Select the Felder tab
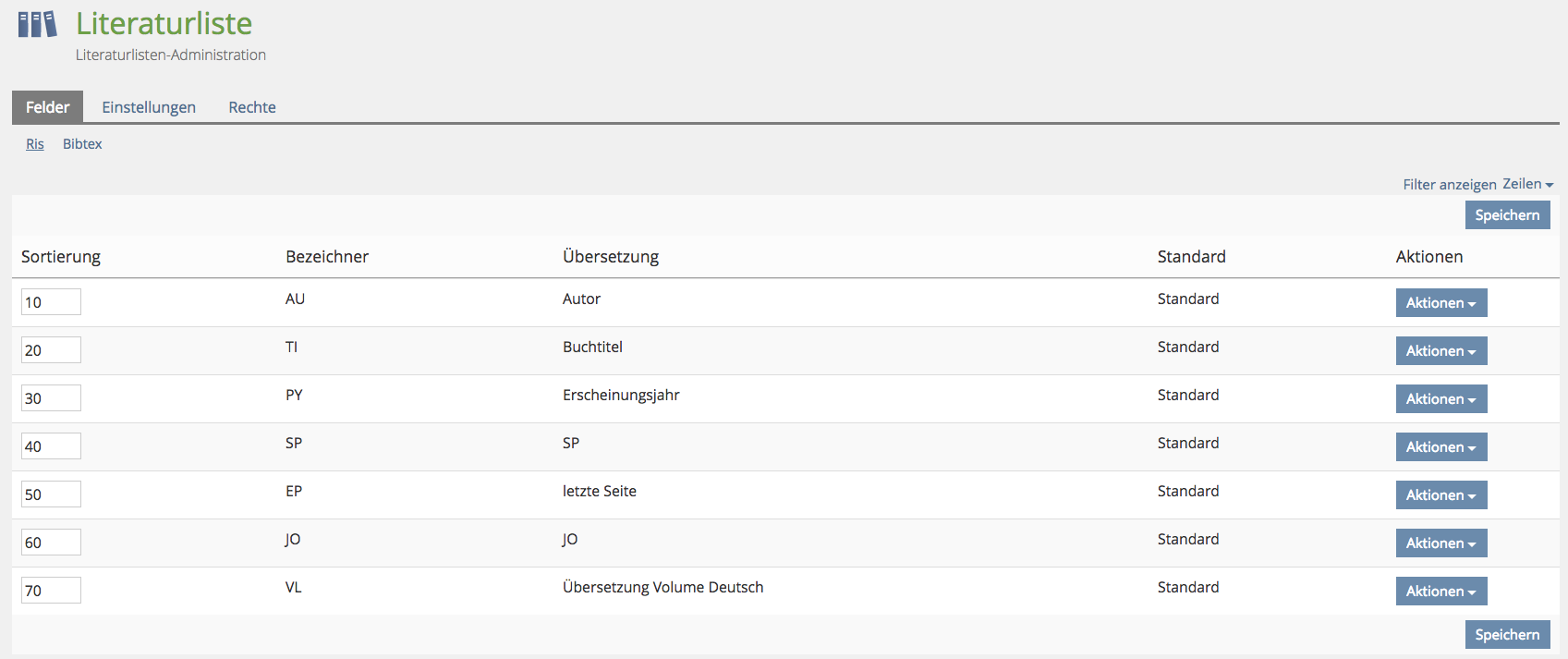 (x=47, y=107)
